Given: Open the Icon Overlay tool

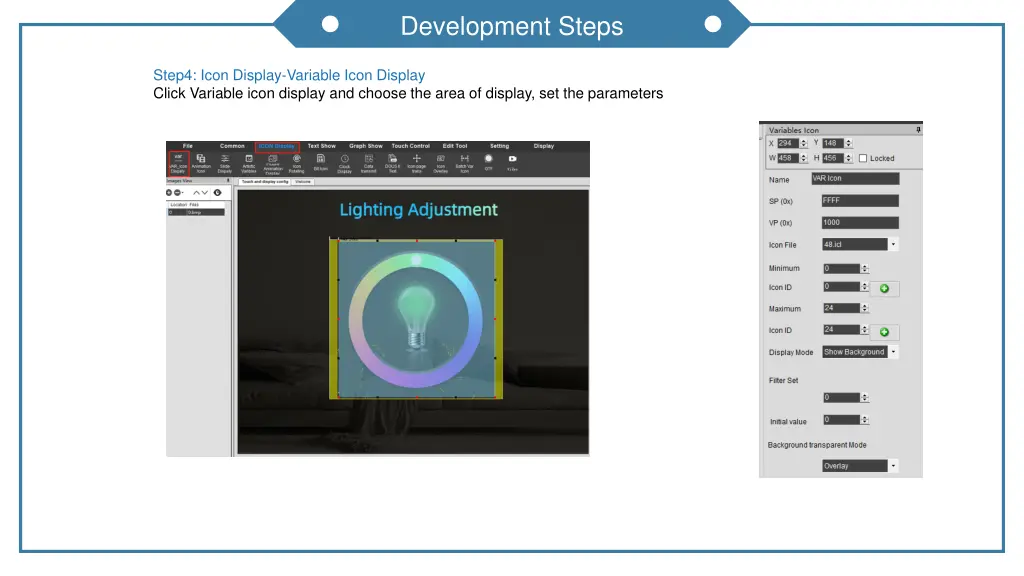Looking at the screenshot, I should [439, 162].
